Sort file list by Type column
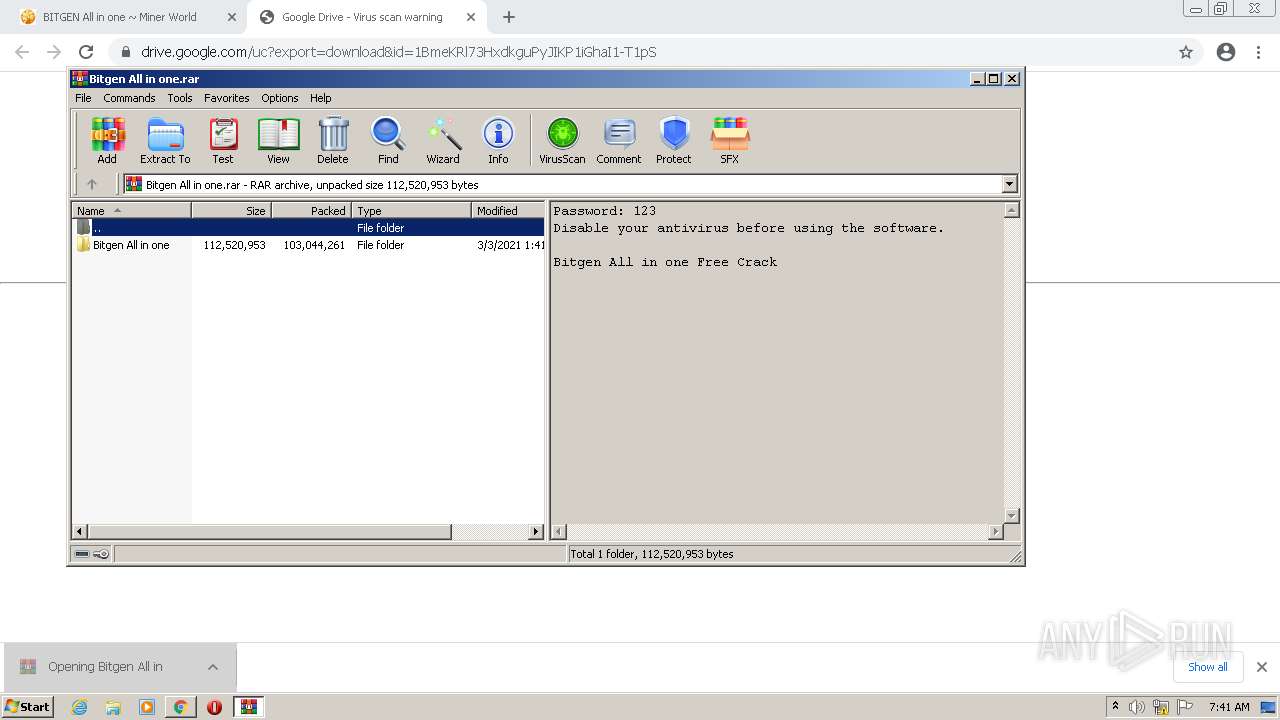The height and width of the screenshot is (720, 1280). (x=411, y=210)
